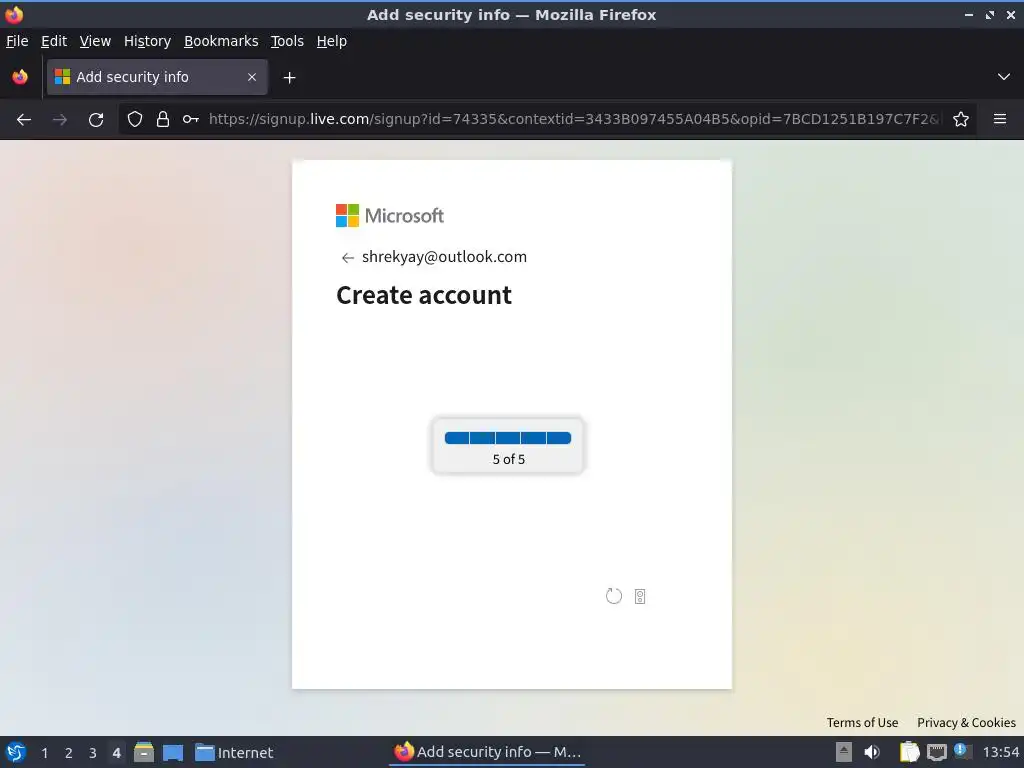The height and width of the screenshot is (768, 1024).
Task: Open the File menu
Action: pos(17,41)
